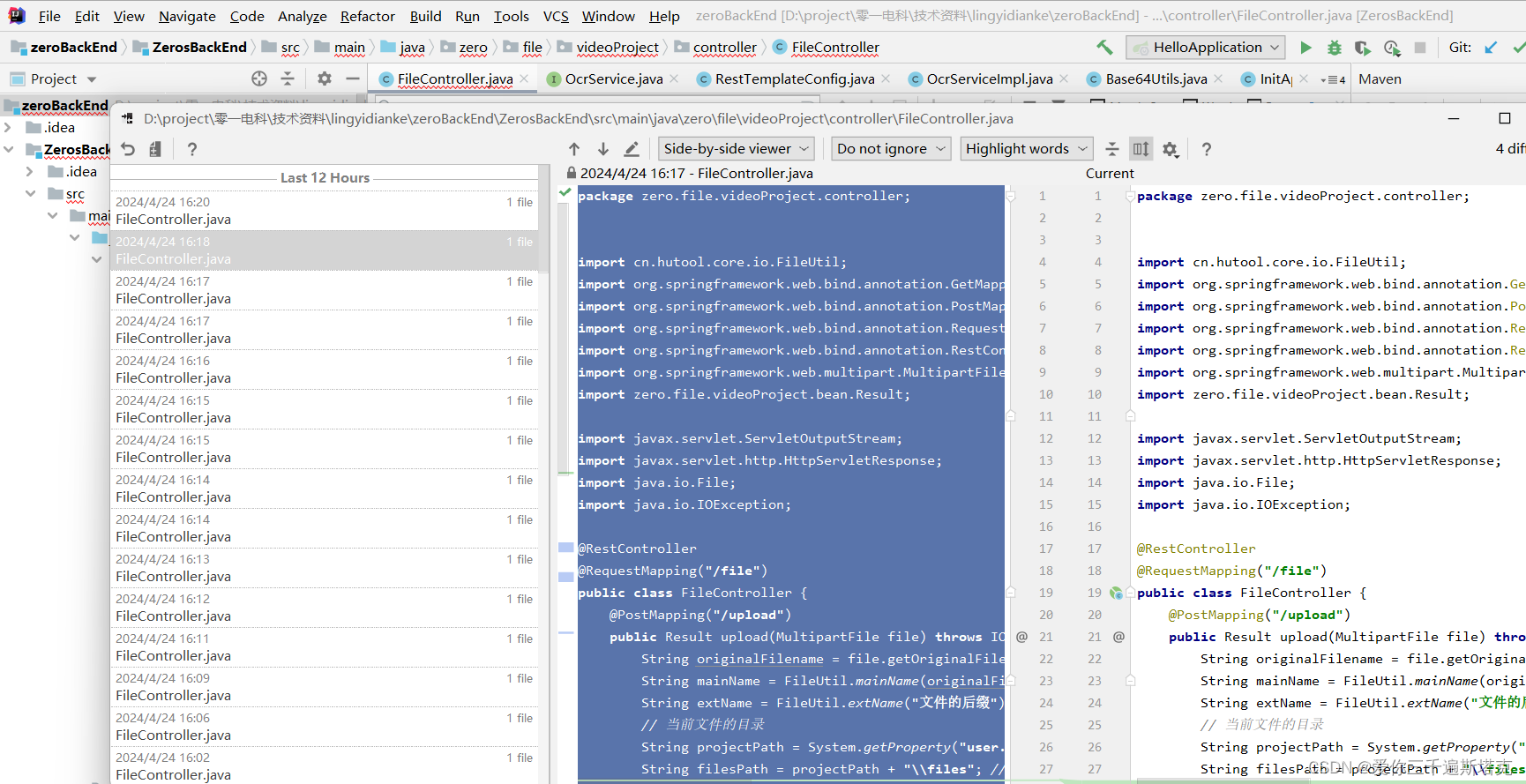Go to the previous difference arrow

click(x=574, y=149)
